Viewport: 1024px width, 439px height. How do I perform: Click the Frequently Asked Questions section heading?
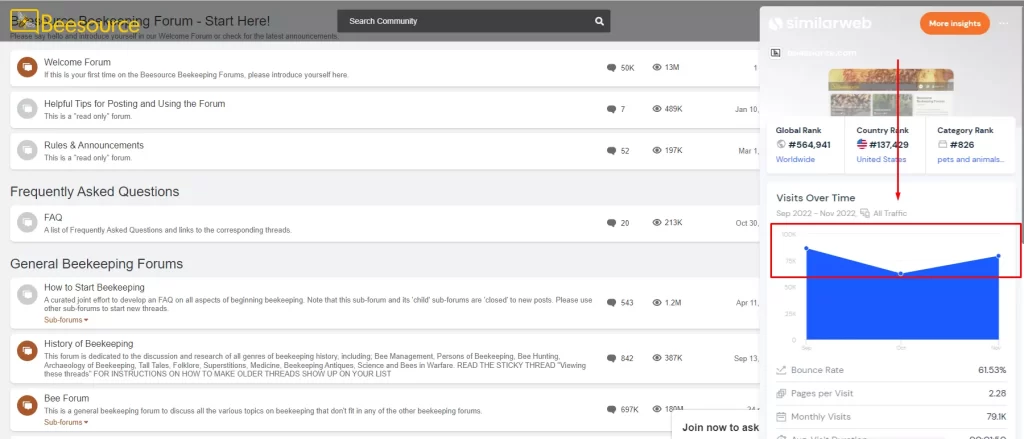click(x=95, y=191)
